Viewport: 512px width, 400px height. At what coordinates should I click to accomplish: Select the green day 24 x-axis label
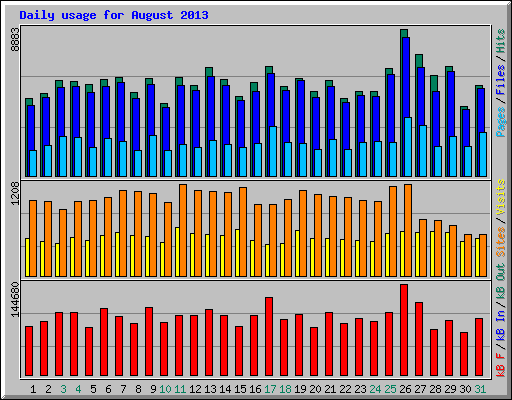tap(375, 389)
